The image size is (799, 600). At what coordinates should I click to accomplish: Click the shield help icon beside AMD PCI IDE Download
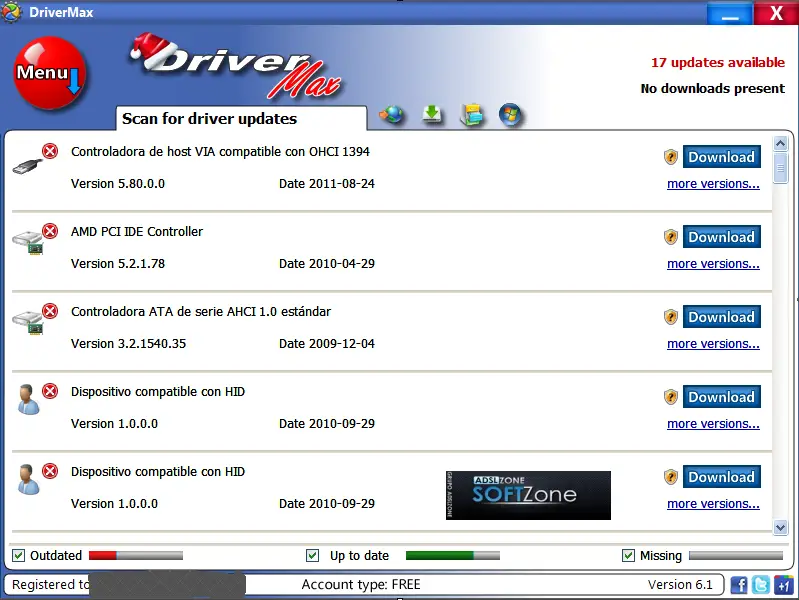tap(671, 237)
